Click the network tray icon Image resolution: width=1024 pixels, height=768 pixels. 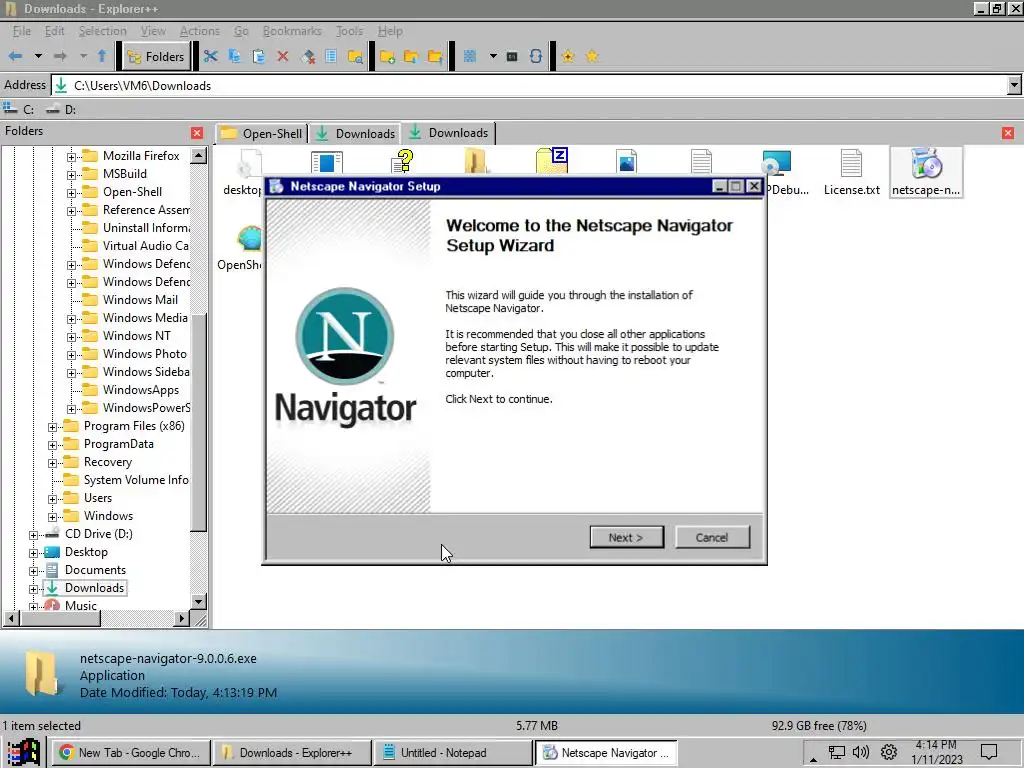(x=836, y=752)
